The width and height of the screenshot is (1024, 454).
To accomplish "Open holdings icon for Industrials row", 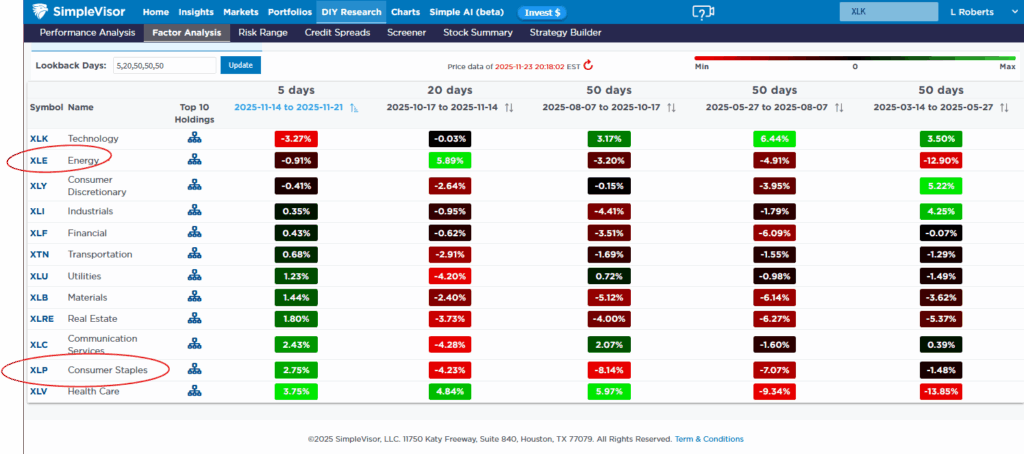I will [195, 211].
